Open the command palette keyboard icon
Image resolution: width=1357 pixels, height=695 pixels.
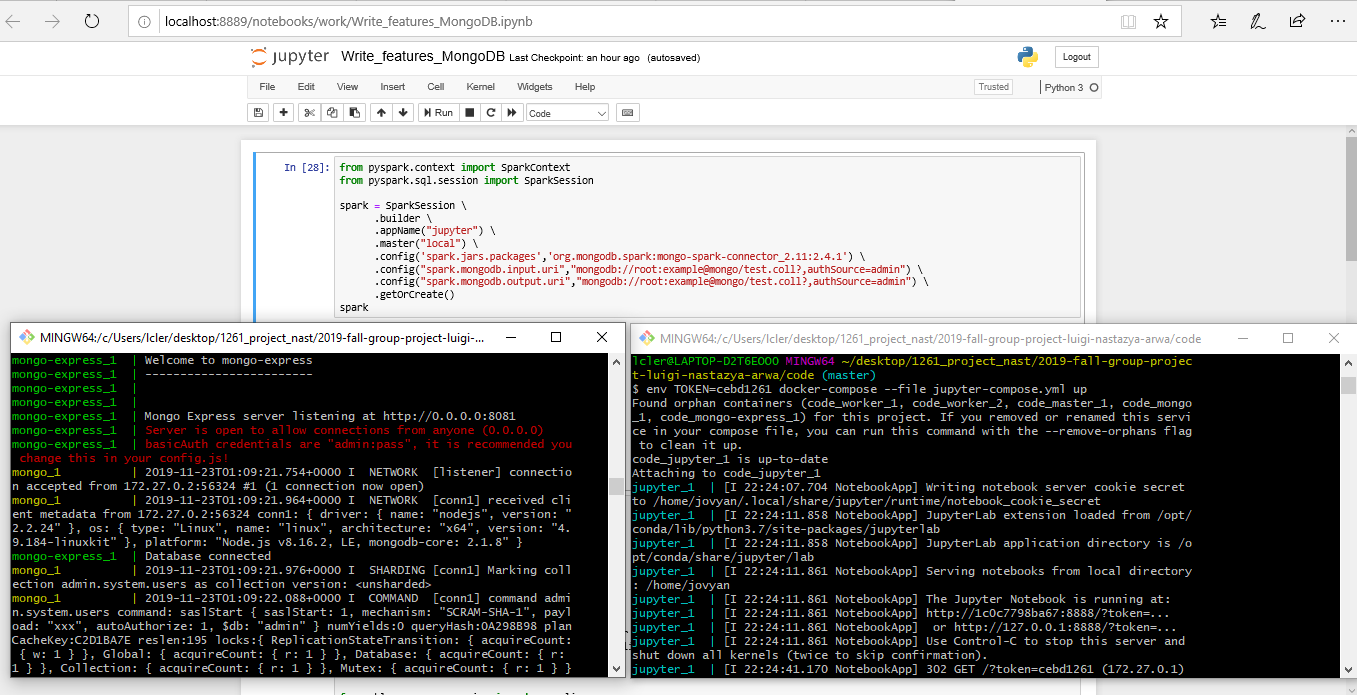(x=628, y=113)
